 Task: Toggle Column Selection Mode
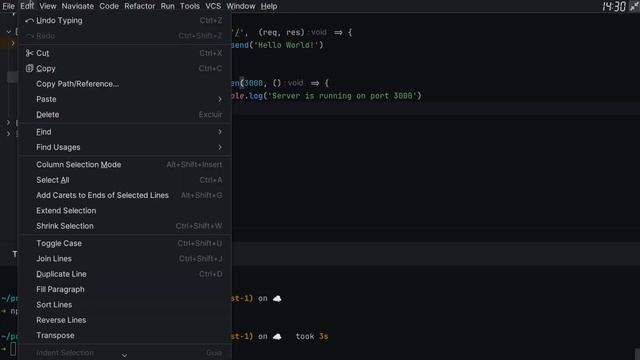click(x=125, y=164)
